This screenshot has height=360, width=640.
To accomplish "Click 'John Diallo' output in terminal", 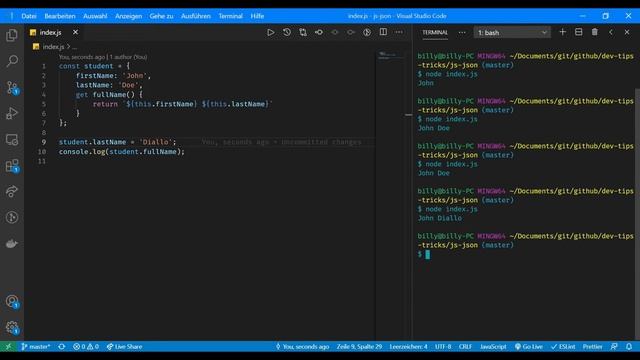I will coord(440,218).
